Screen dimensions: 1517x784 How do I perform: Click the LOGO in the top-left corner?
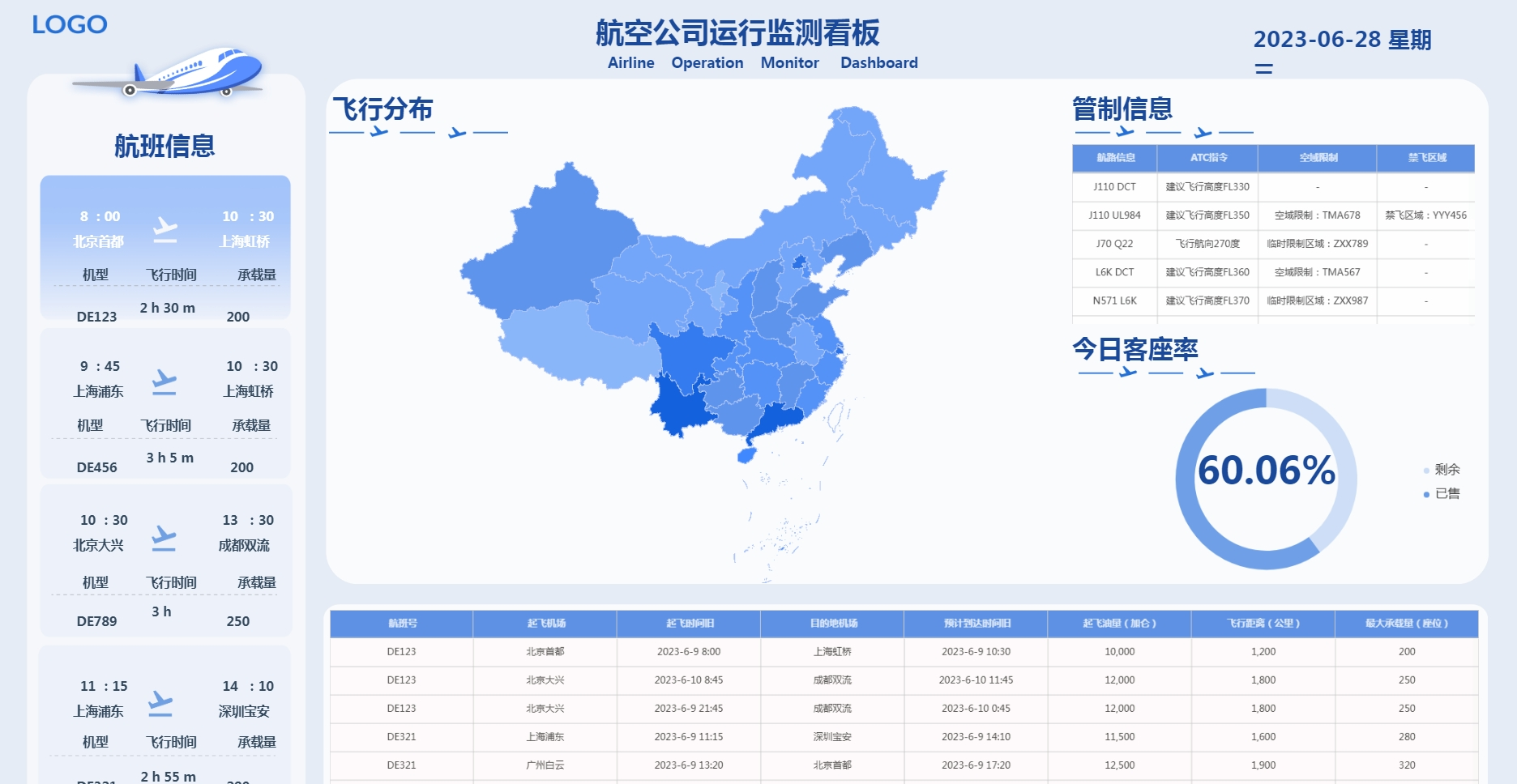70,25
